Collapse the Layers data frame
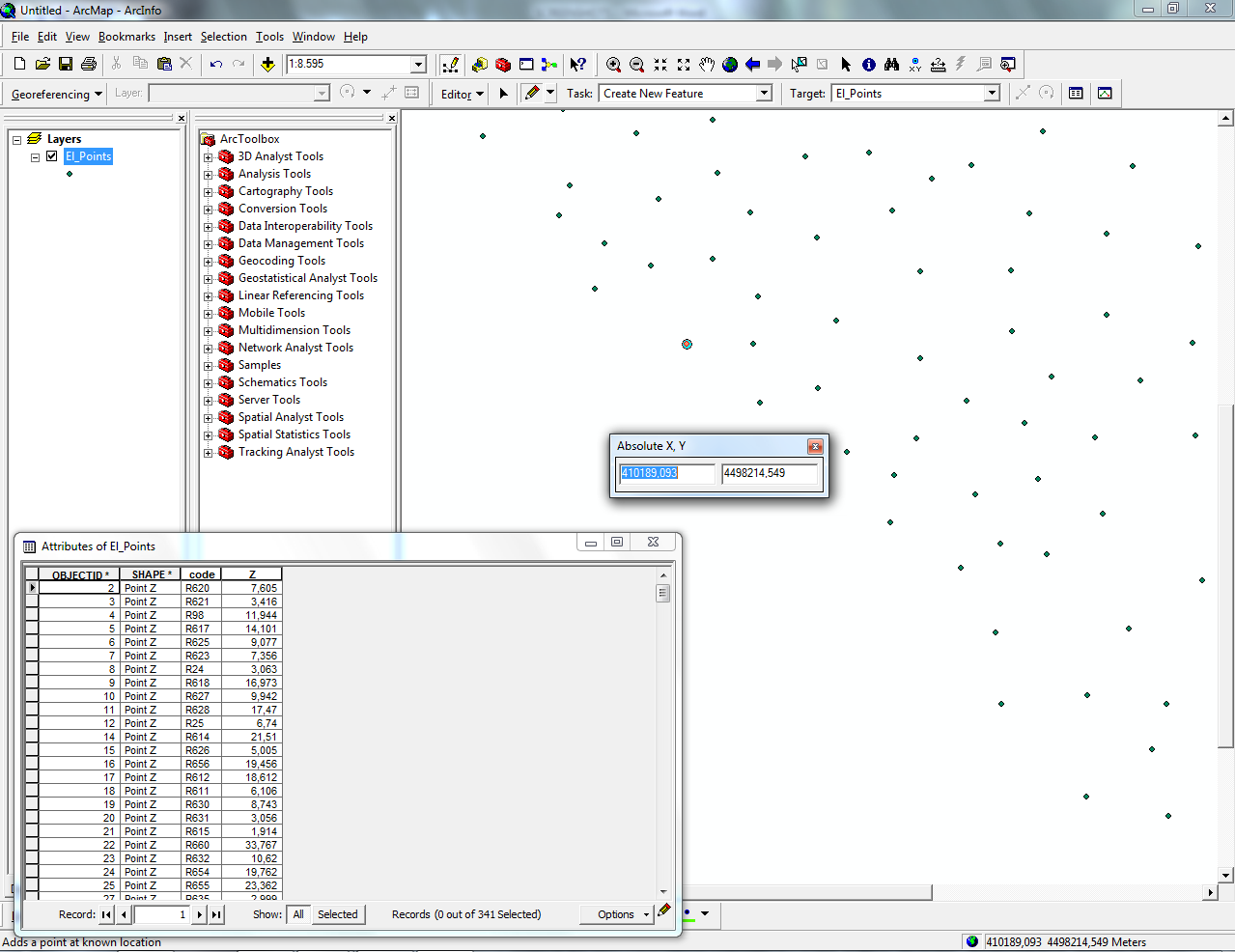Viewport: 1235px width, 952px height. 16,139
